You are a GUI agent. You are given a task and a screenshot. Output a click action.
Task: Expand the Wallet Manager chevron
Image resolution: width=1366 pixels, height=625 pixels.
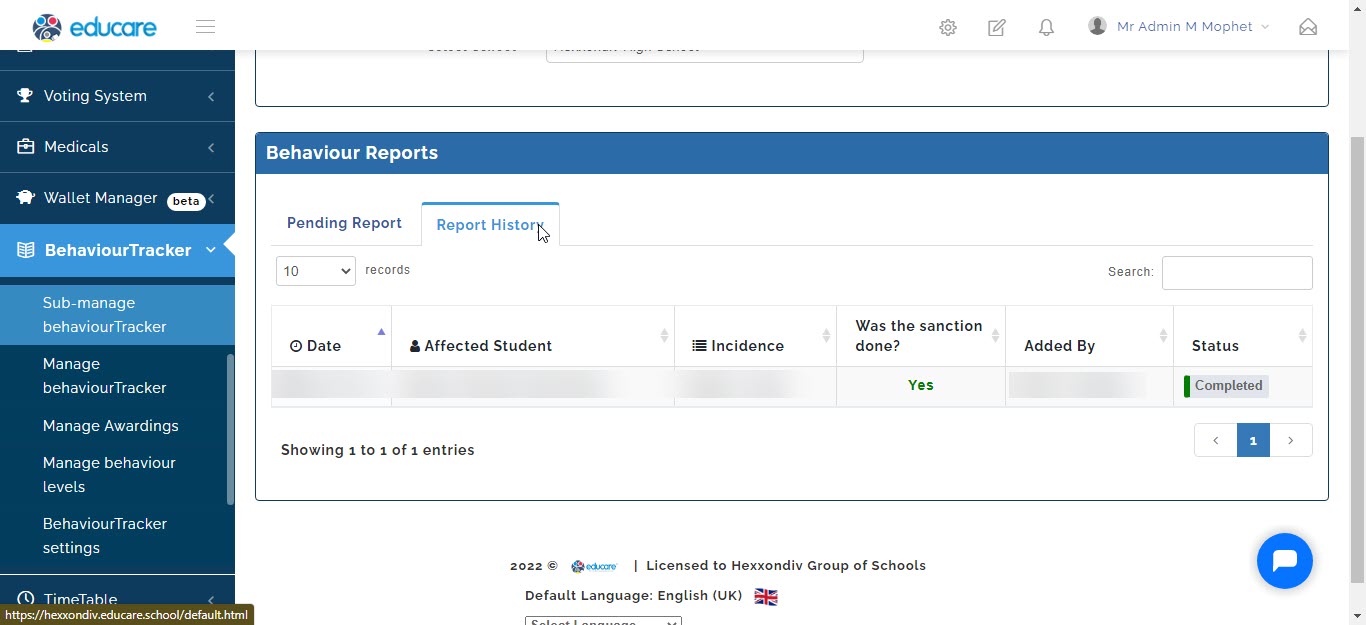[x=211, y=199]
